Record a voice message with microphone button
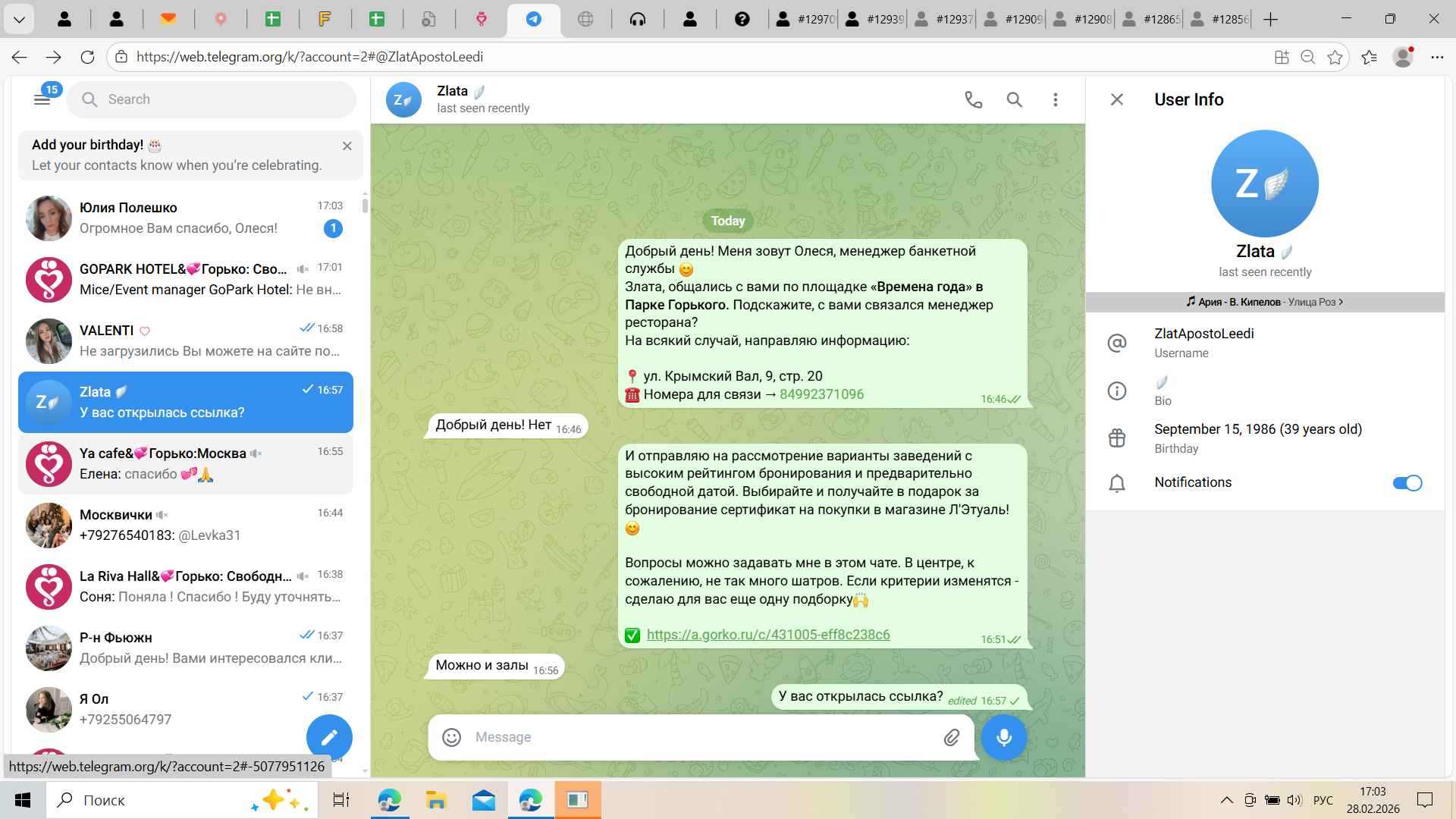1456x819 pixels. pyautogui.click(x=1003, y=737)
